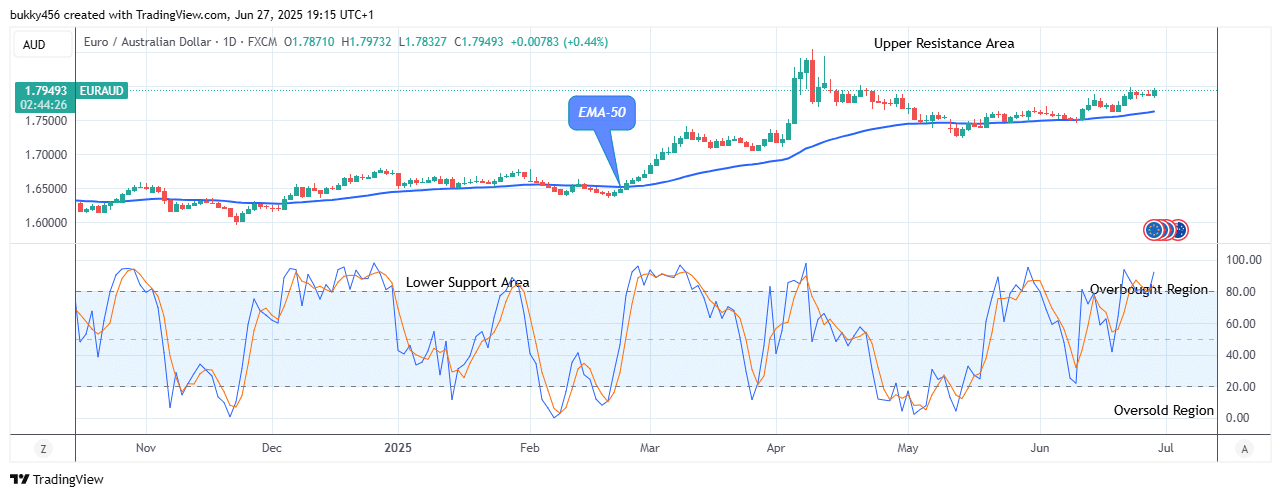Open the AUD currency selector
Image resolution: width=1281 pixels, height=497 pixels.
(x=43, y=44)
